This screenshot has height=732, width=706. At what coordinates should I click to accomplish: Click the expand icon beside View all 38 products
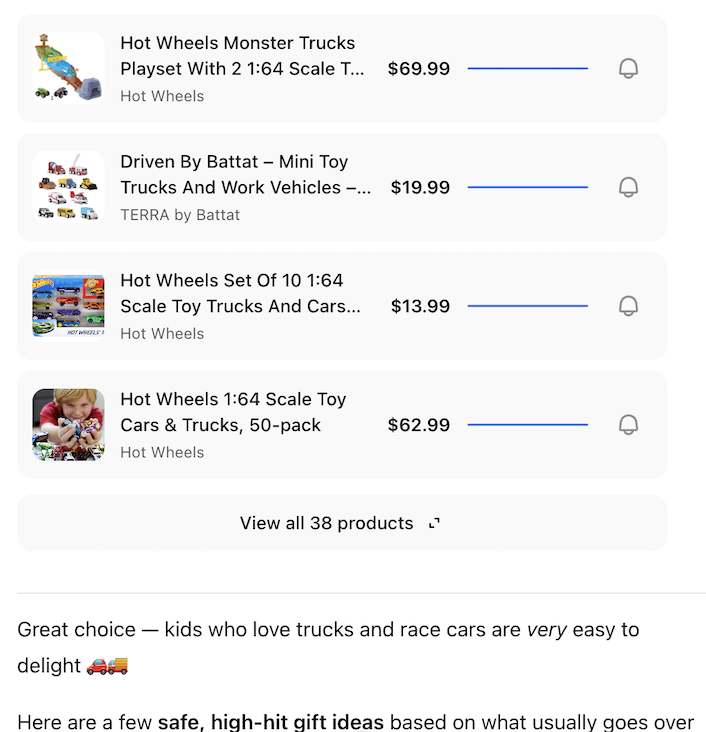[434, 523]
